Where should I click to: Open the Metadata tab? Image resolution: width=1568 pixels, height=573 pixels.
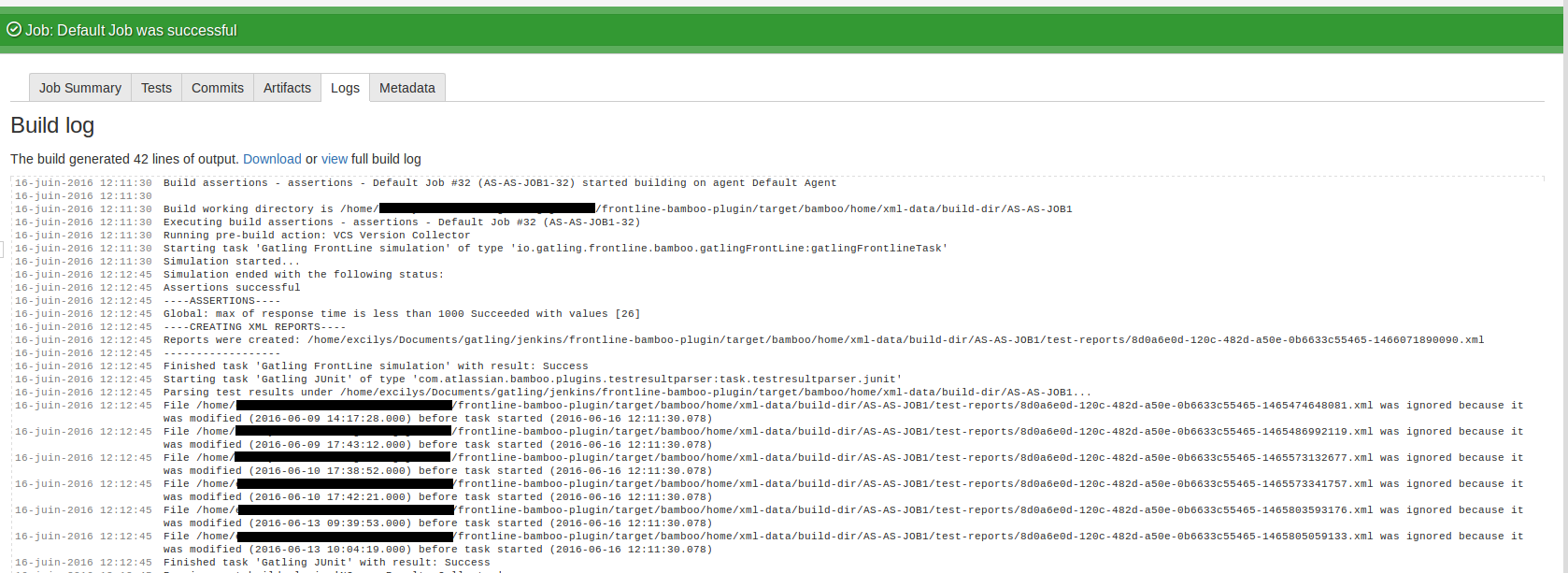pos(407,88)
